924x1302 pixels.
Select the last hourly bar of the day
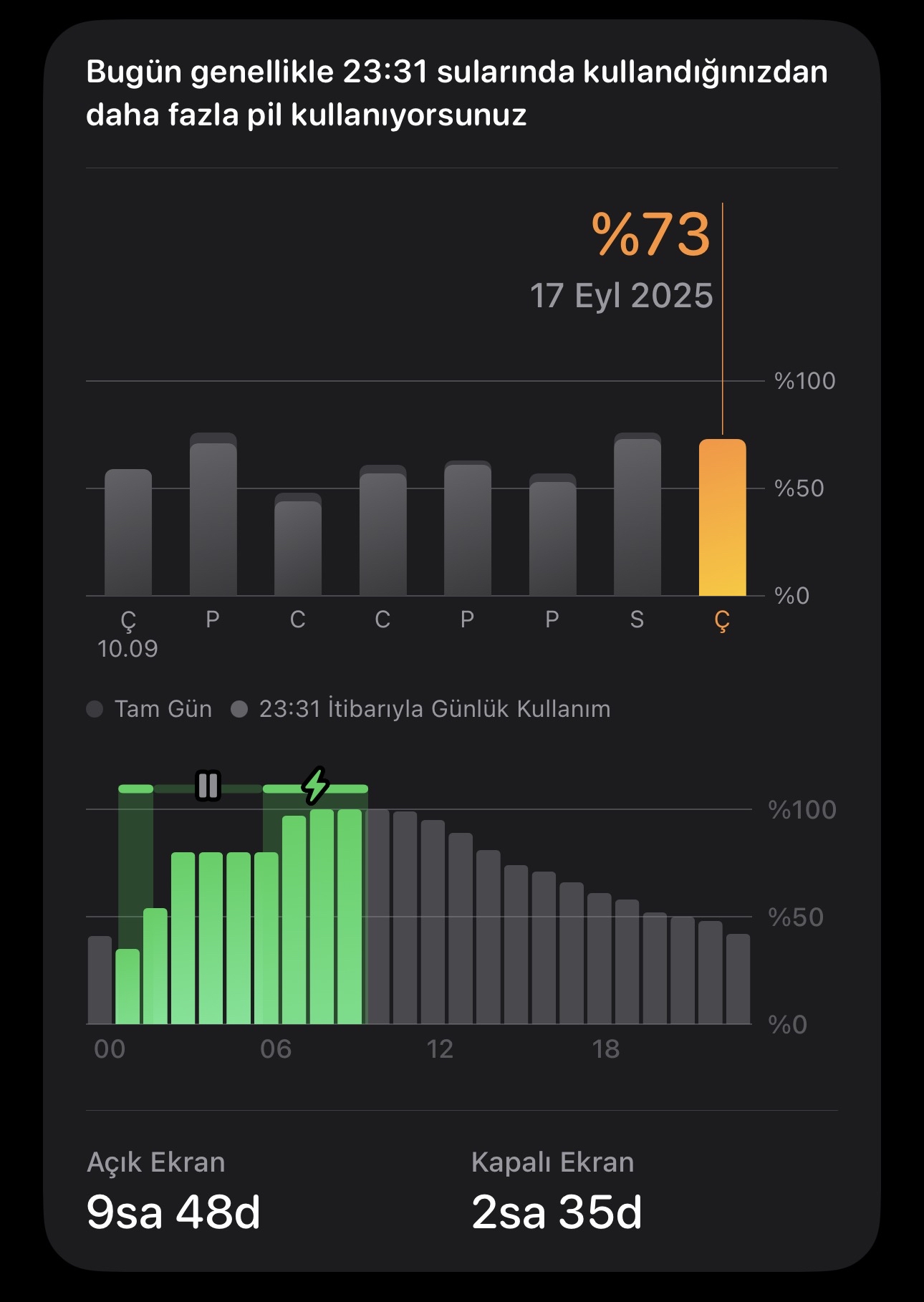[x=738, y=979]
